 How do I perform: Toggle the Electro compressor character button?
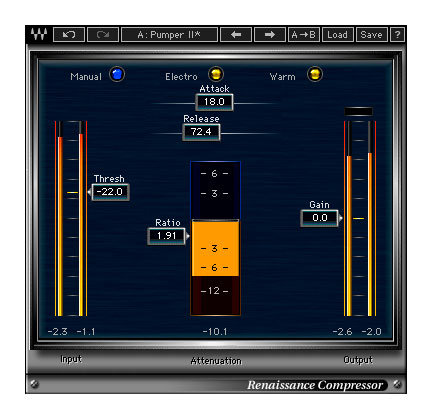[x=216, y=74]
